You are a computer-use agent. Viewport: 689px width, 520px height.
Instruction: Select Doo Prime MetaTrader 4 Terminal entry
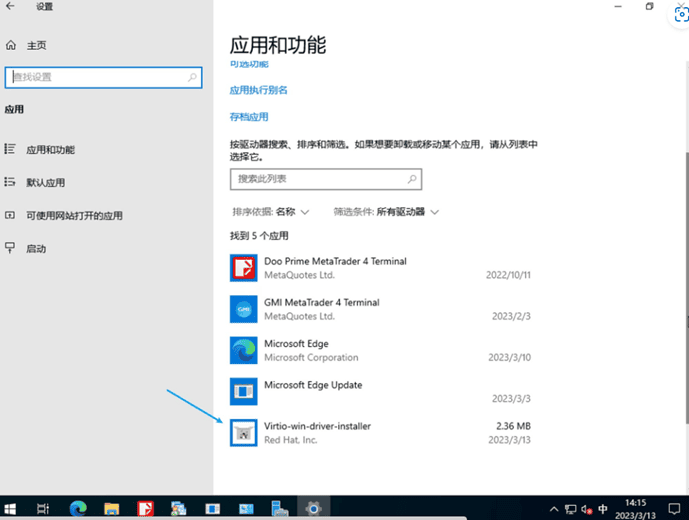tap(381, 268)
